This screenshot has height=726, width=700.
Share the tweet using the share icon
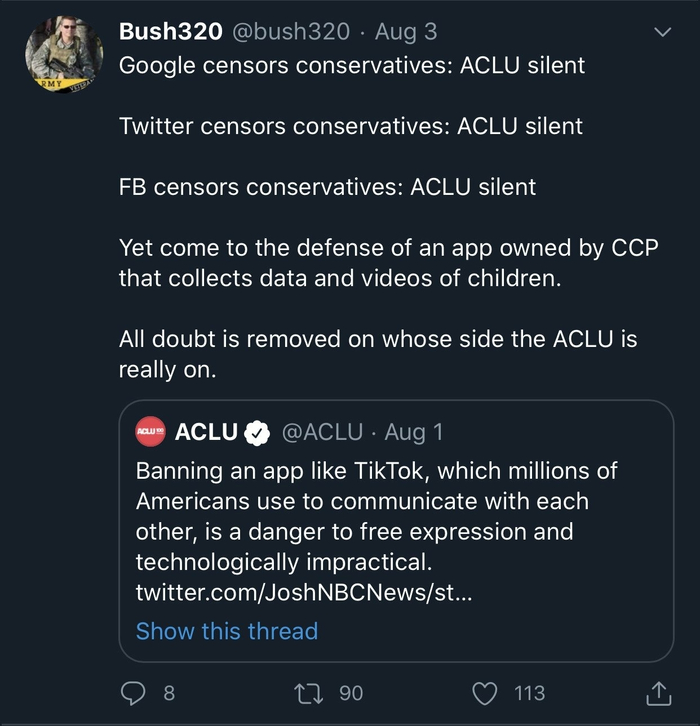[658, 691]
